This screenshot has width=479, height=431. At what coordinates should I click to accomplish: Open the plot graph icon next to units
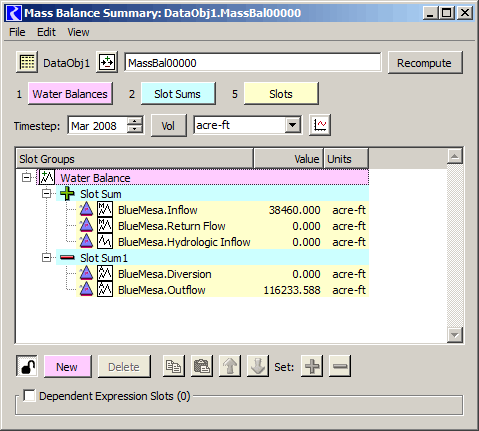[x=320, y=125]
